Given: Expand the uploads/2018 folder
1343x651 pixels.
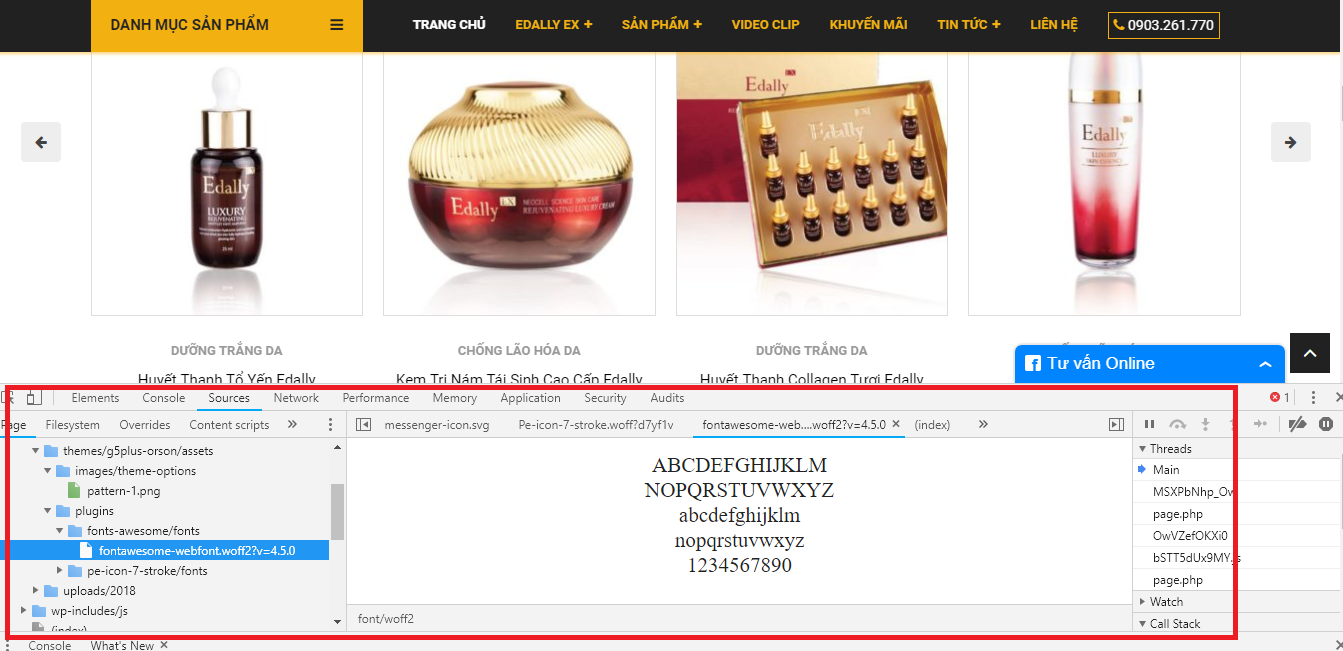Looking at the screenshot, I should 37,591.
